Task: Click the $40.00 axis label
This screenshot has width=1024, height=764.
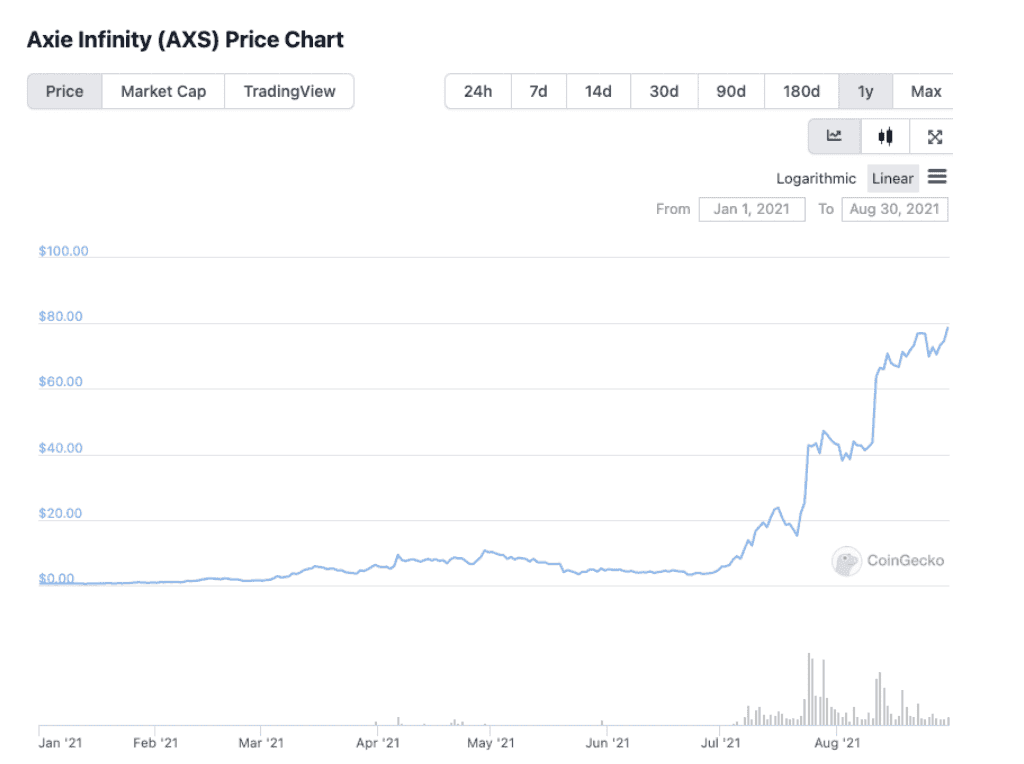Action: [x=61, y=448]
